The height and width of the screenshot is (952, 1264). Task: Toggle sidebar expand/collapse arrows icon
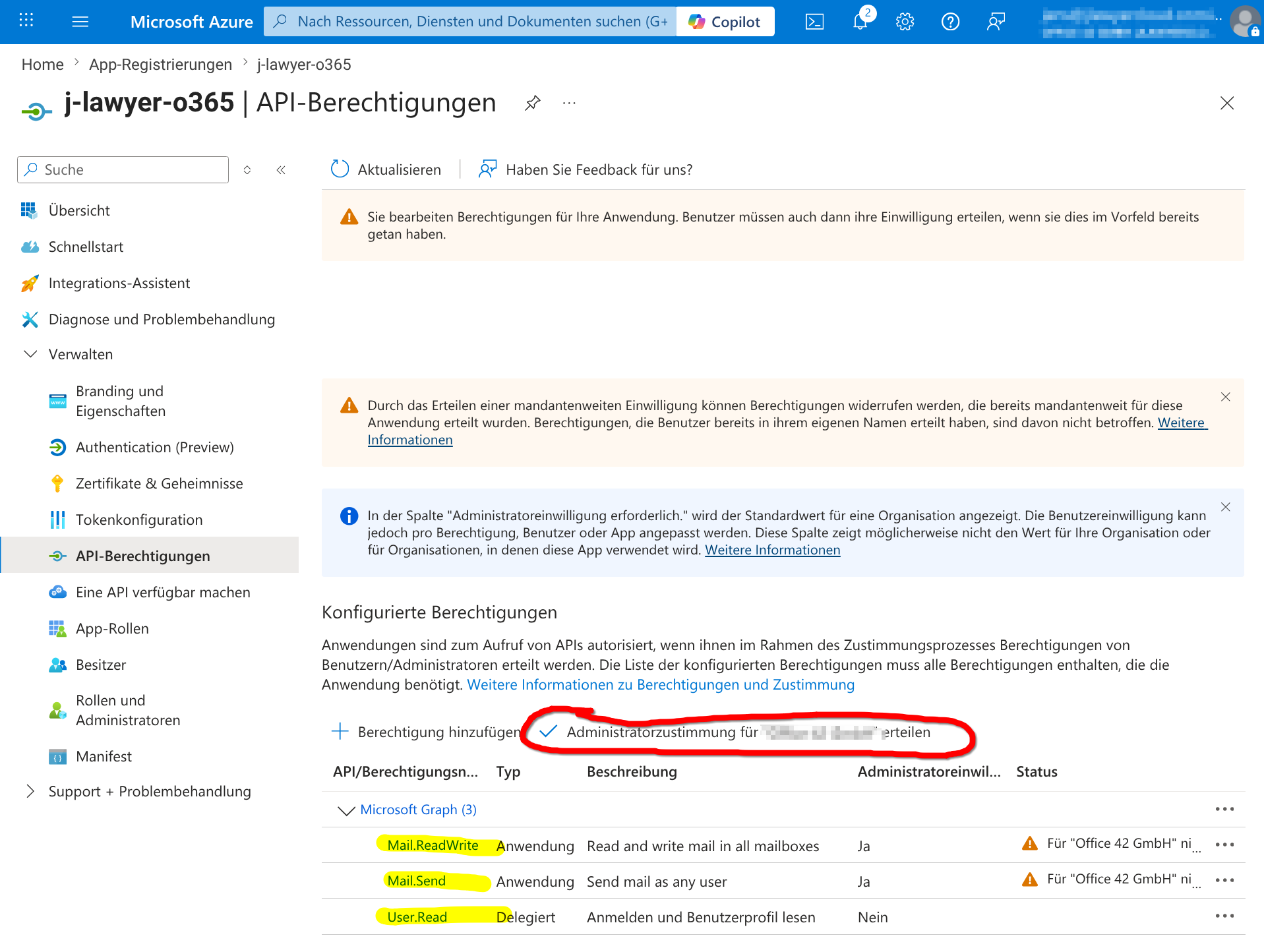point(247,169)
